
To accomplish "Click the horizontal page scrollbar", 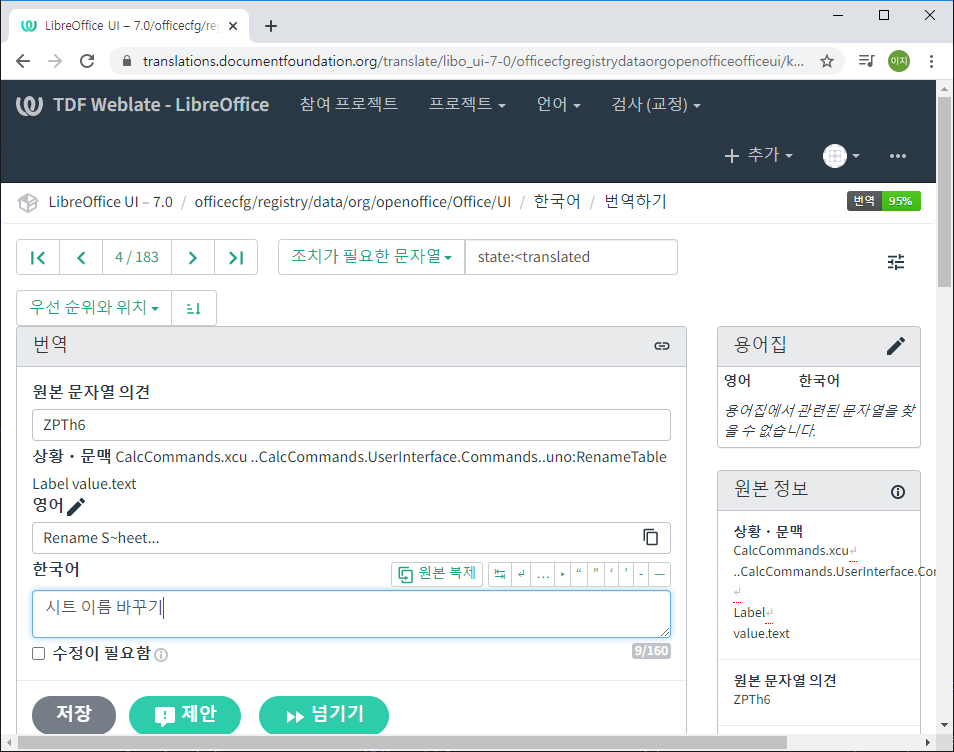I will (402, 742).
